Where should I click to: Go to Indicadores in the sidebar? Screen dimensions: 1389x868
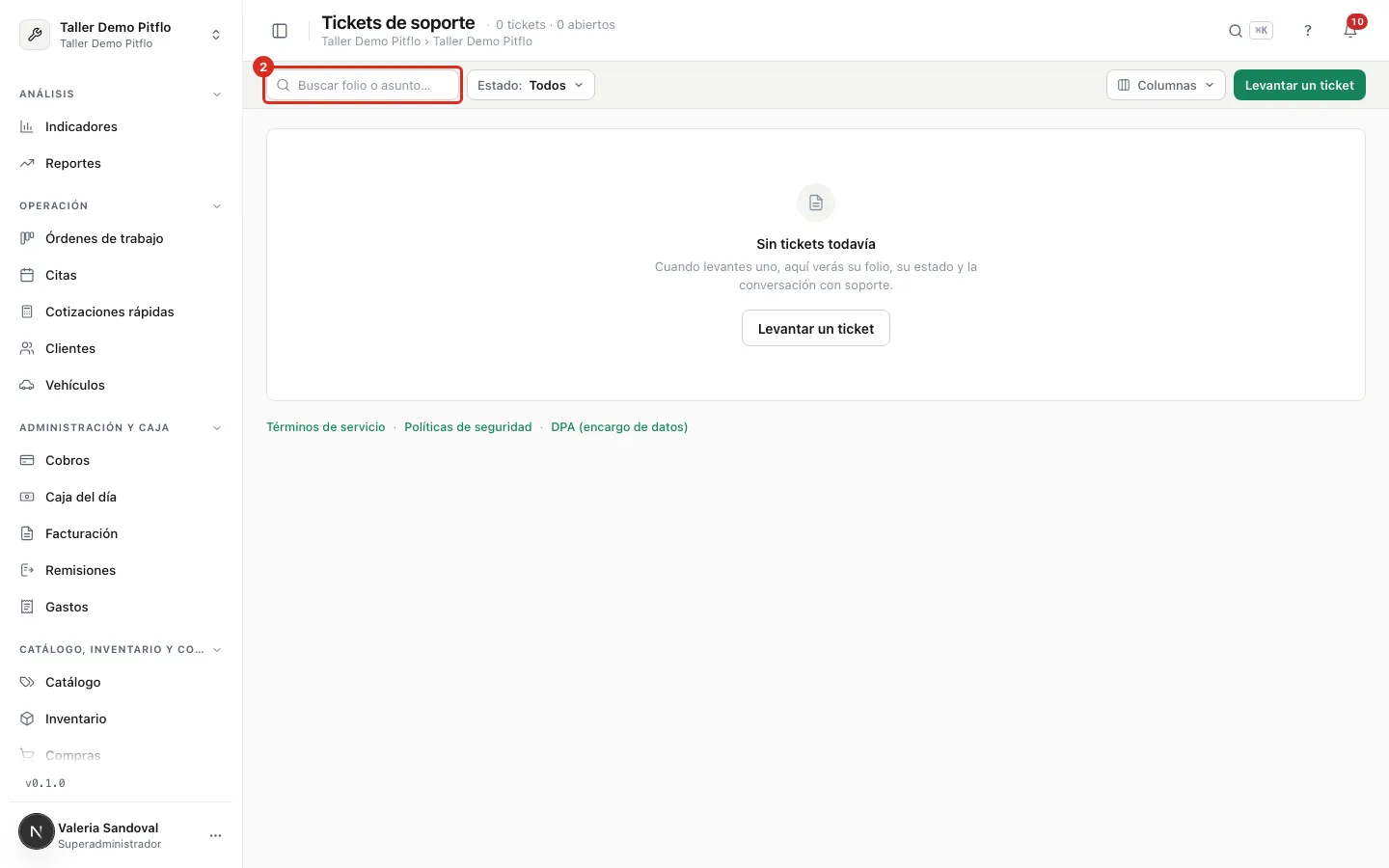tap(81, 126)
